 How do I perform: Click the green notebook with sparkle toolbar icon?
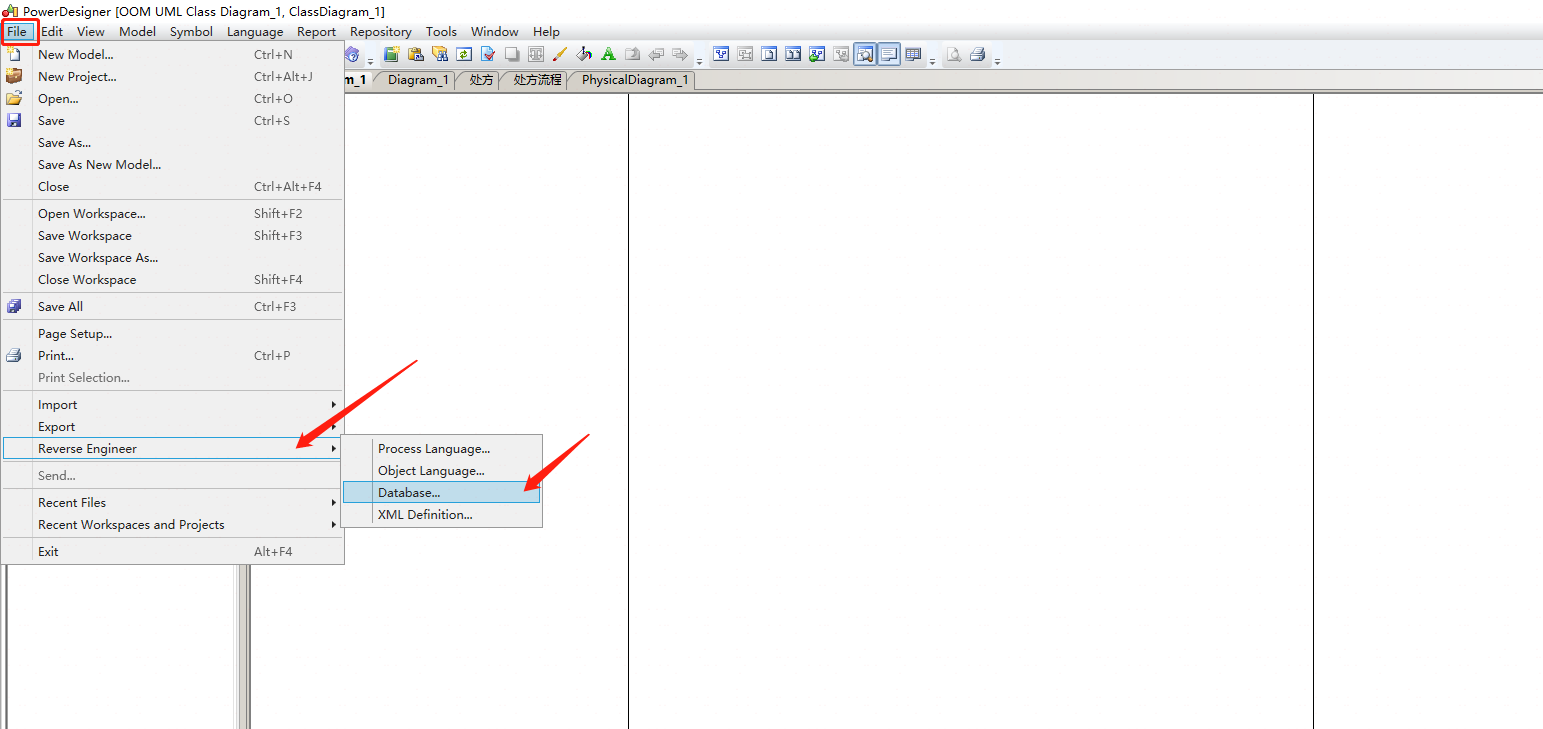[392, 54]
